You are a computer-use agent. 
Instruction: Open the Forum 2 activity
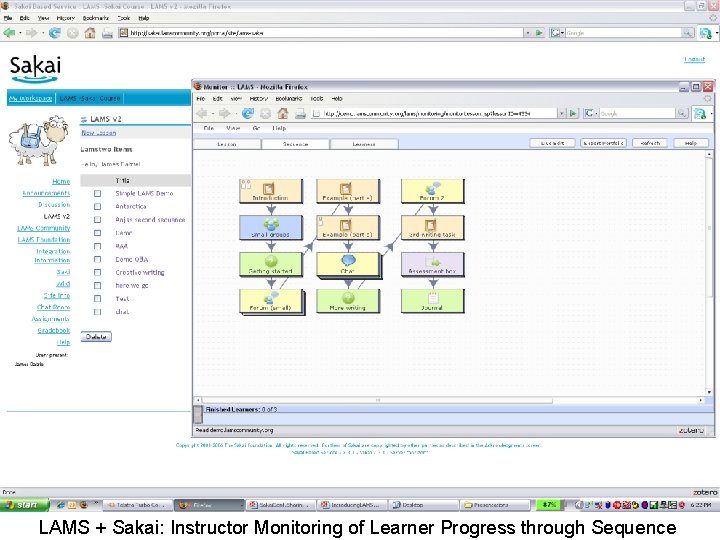click(433, 191)
